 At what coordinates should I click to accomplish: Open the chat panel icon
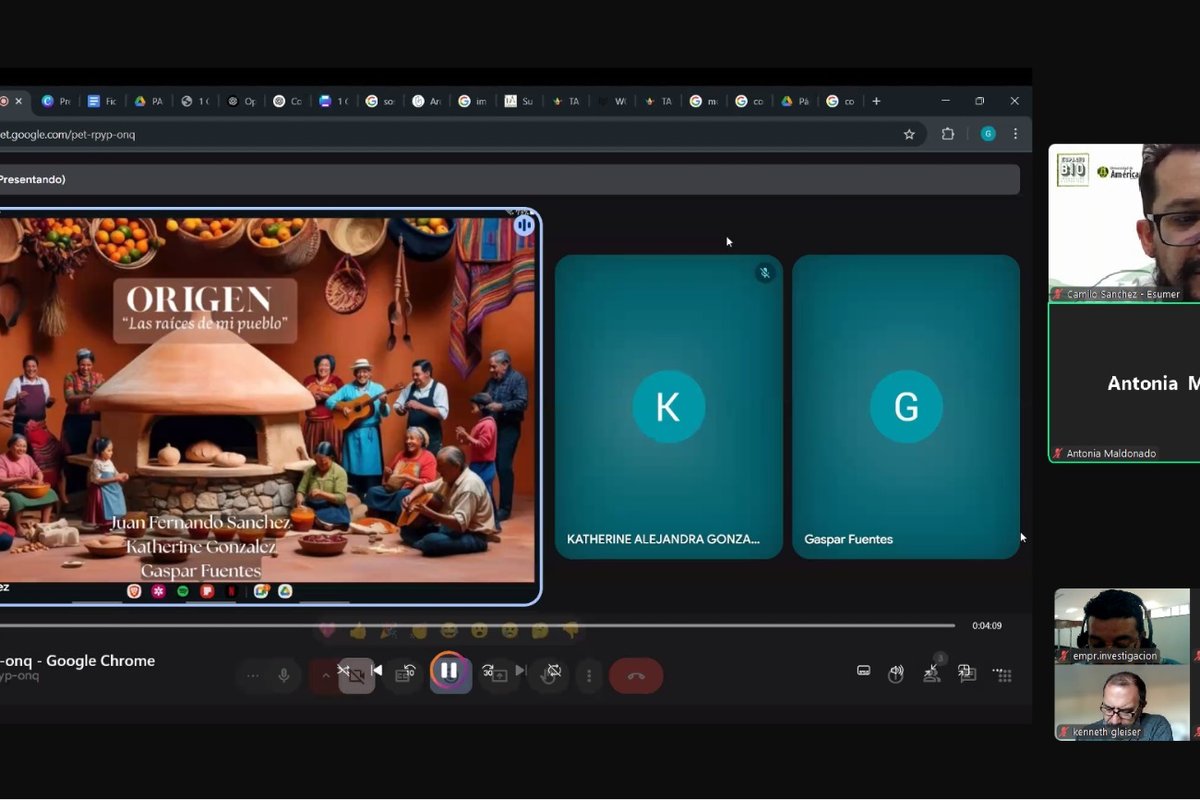pos(966,673)
